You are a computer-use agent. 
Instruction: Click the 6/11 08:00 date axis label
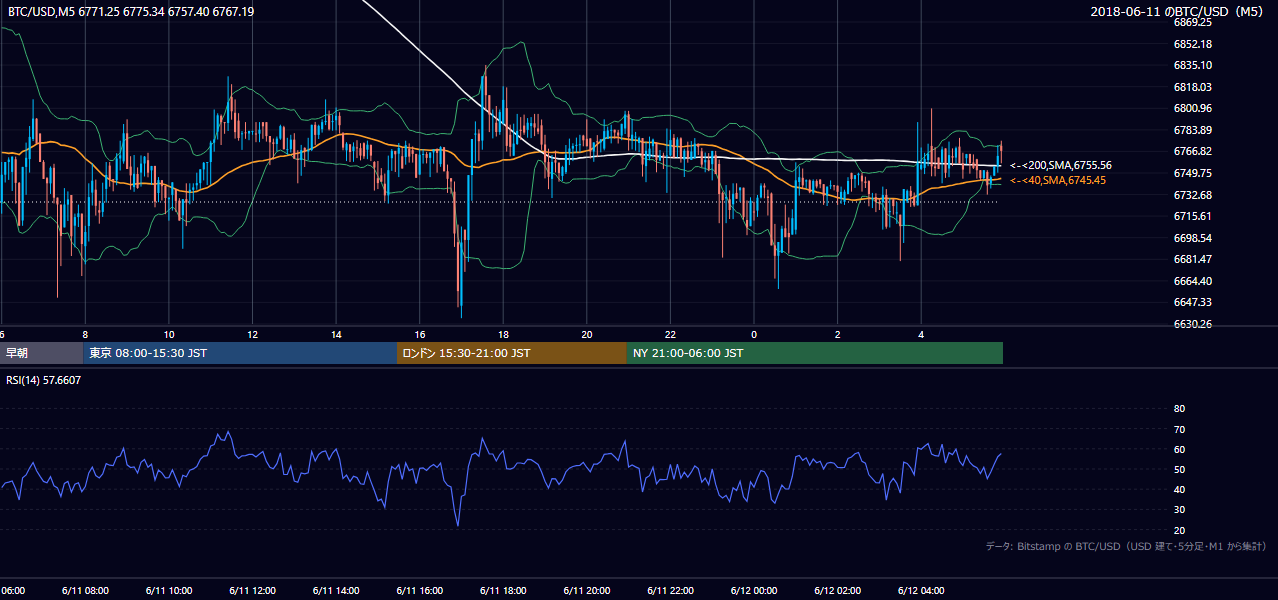[84, 591]
